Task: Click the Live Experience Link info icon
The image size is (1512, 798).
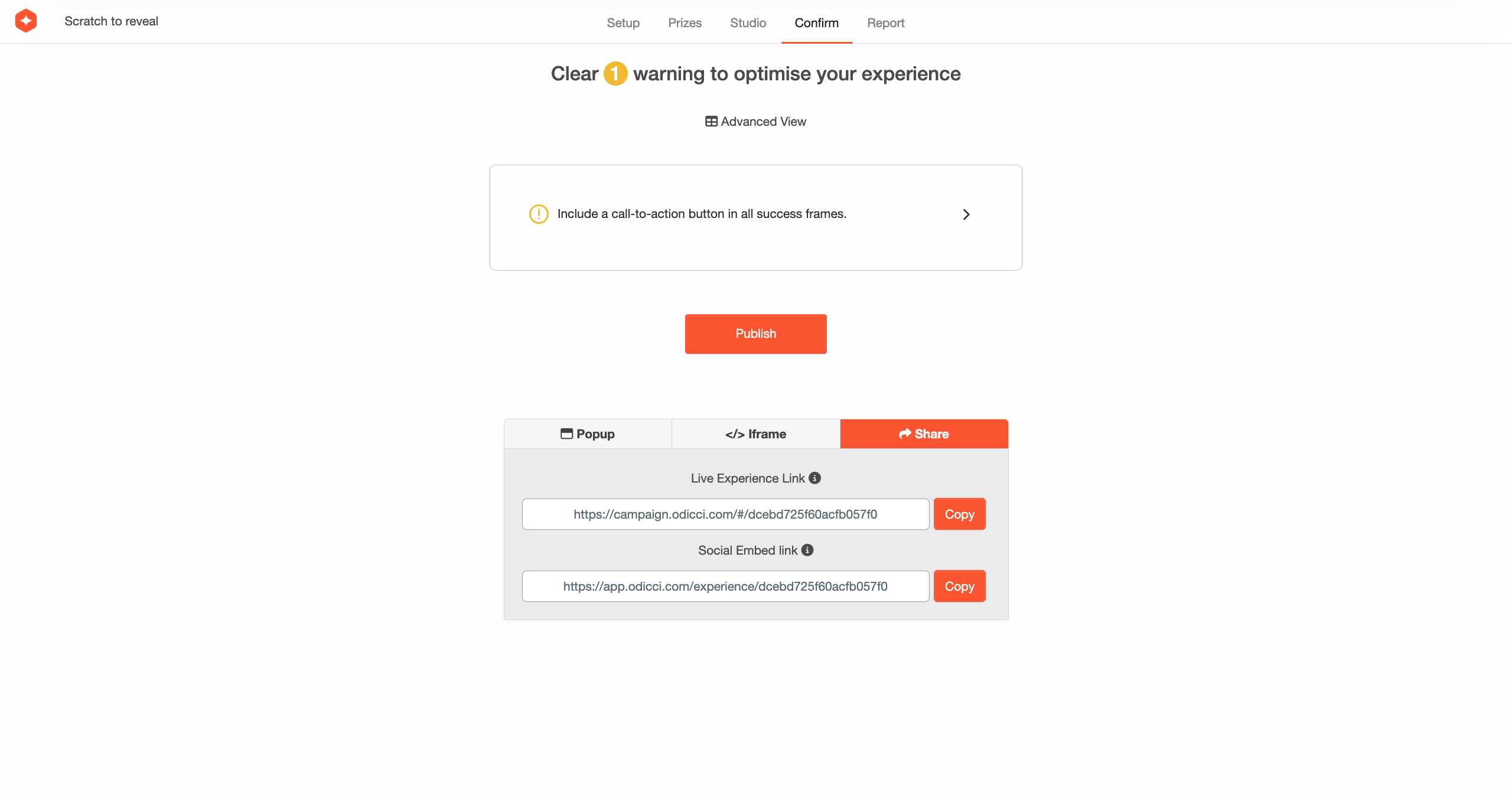Action: pos(814,478)
